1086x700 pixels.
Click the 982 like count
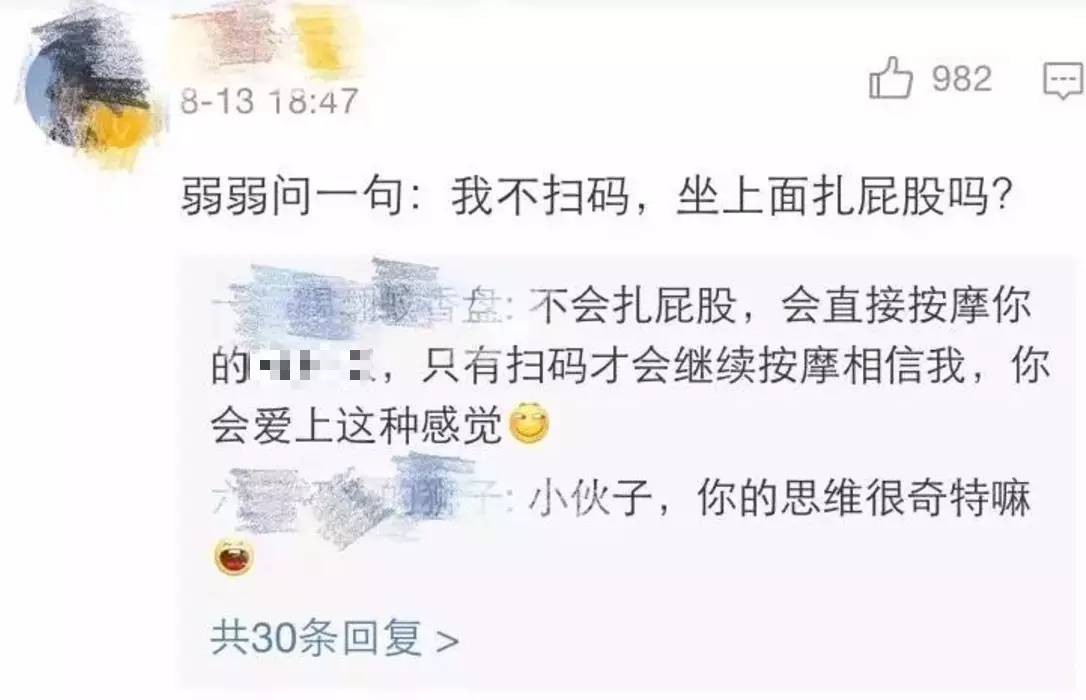(x=961, y=78)
